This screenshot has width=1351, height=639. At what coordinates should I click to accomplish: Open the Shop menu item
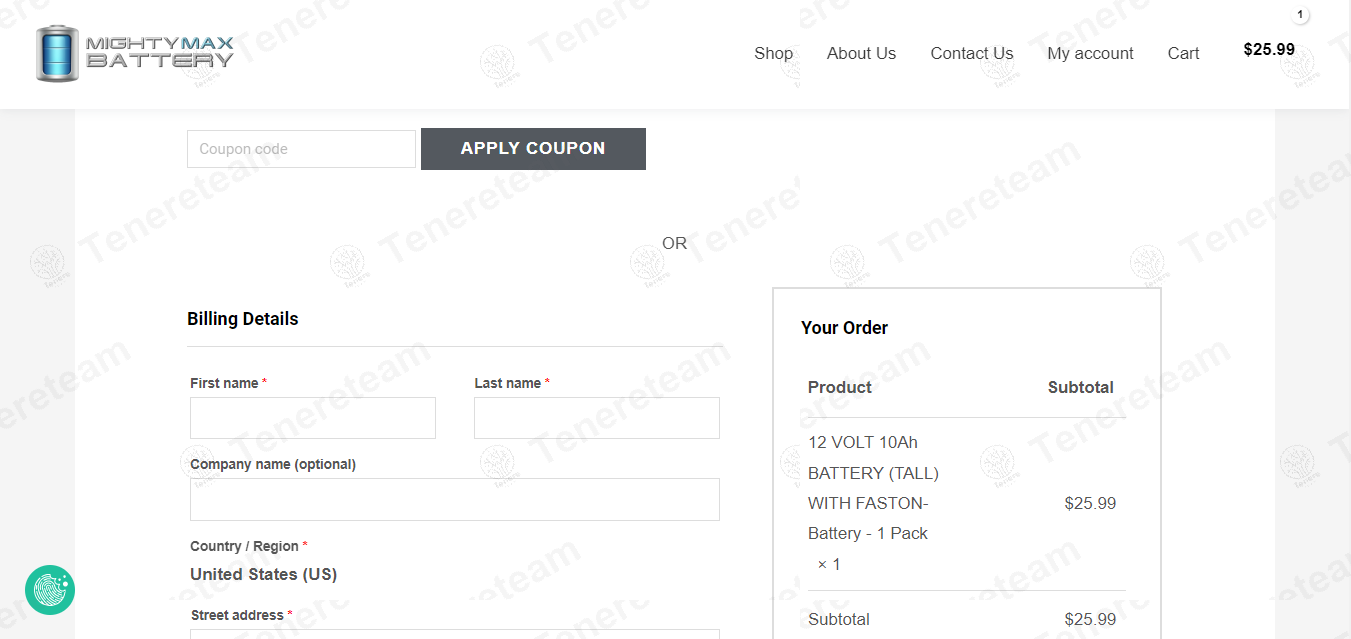773,54
